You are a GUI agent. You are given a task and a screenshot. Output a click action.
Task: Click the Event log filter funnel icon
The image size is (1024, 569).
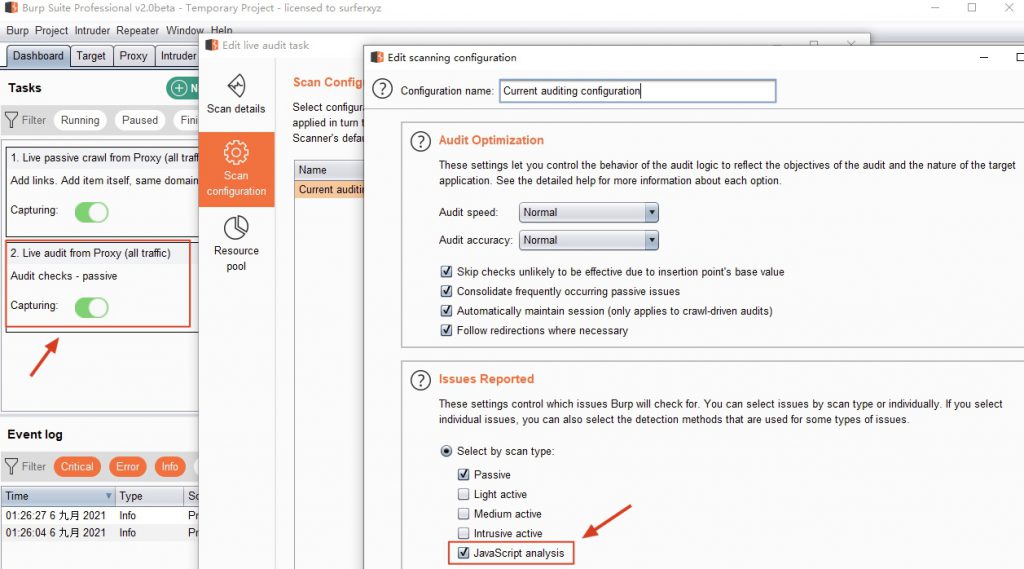(x=12, y=466)
